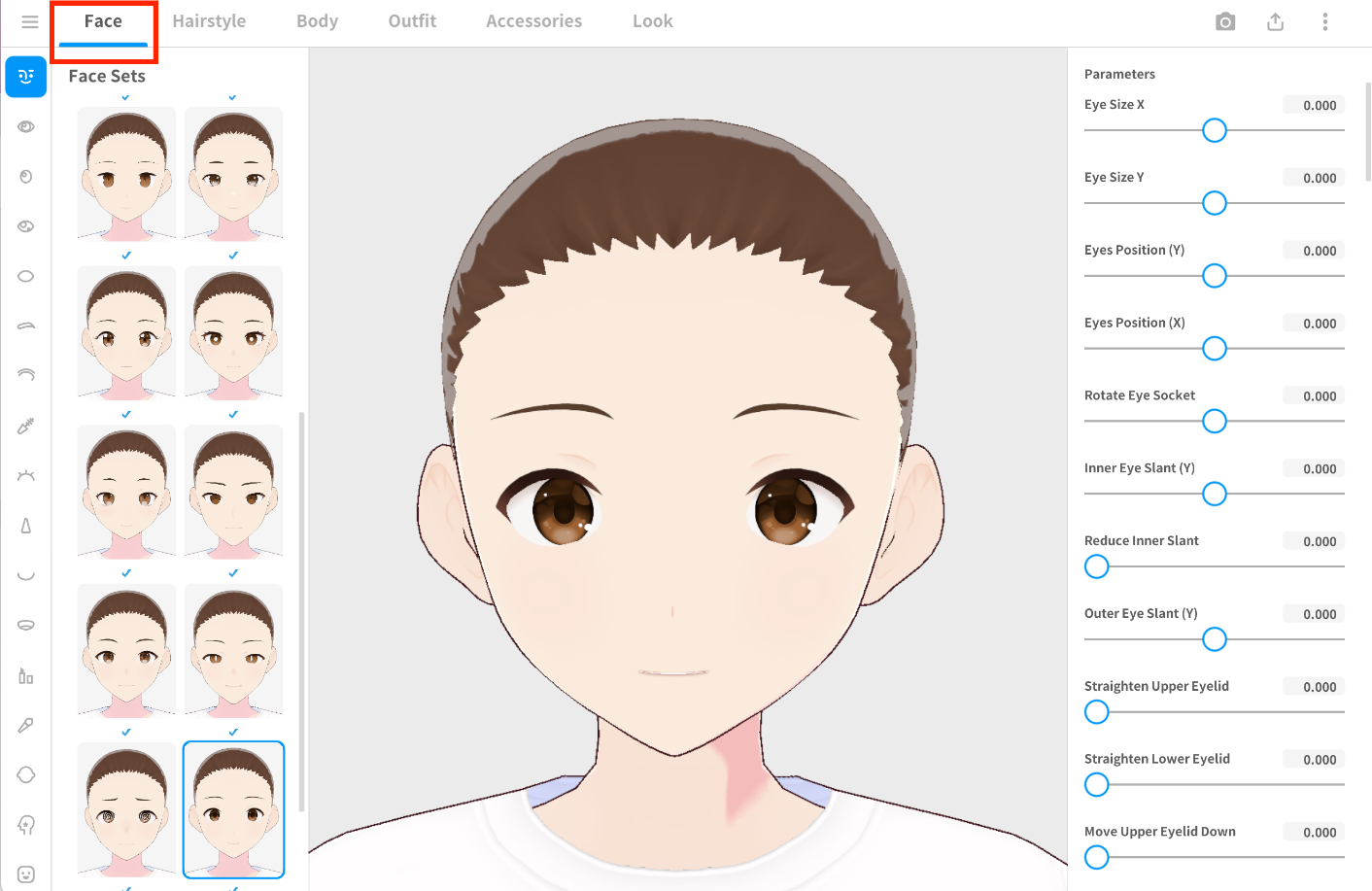Click the blue-outlined selected face set thumbnail
This screenshot has height=891, width=1372.
(233, 809)
